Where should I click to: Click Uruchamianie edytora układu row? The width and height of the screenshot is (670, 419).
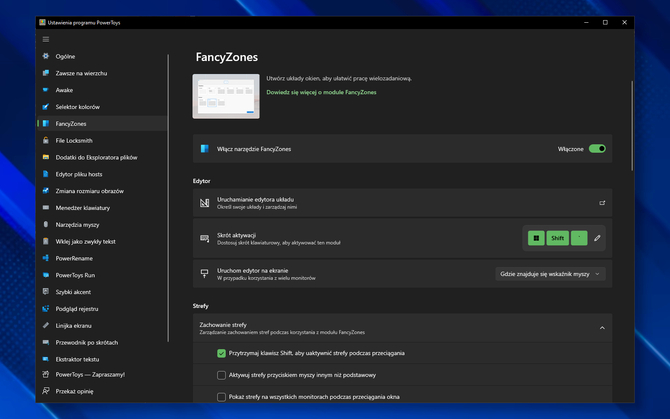pyautogui.click(x=403, y=203)
